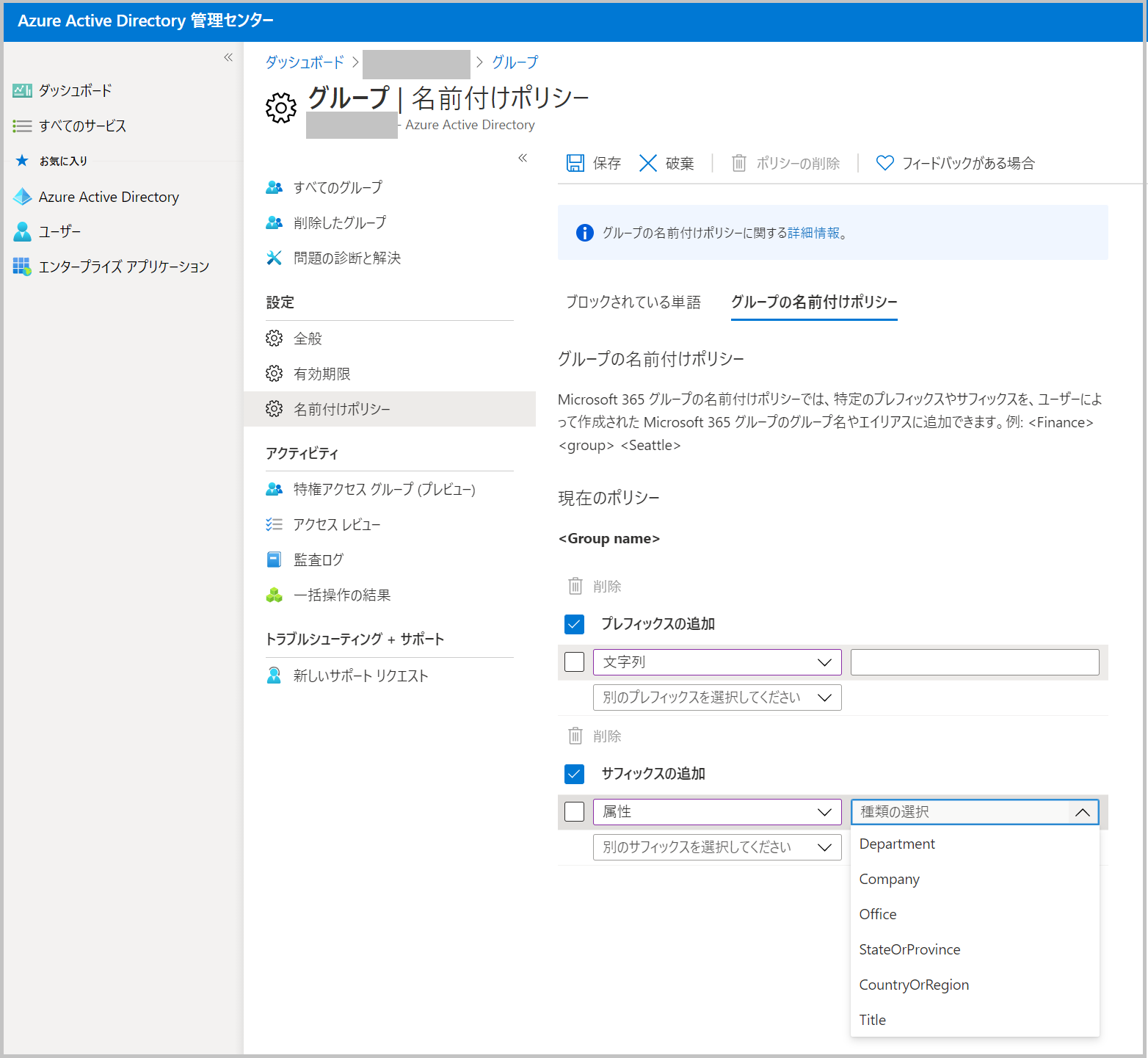Uncheck the プレフィックスの追加 checkbox
This screenshot has width=1148, height=1058.
point(575,624)
